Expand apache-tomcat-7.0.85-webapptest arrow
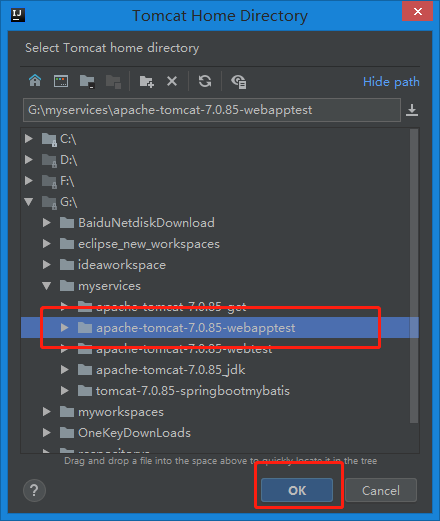The image size is (440, 521). (65, 328)
